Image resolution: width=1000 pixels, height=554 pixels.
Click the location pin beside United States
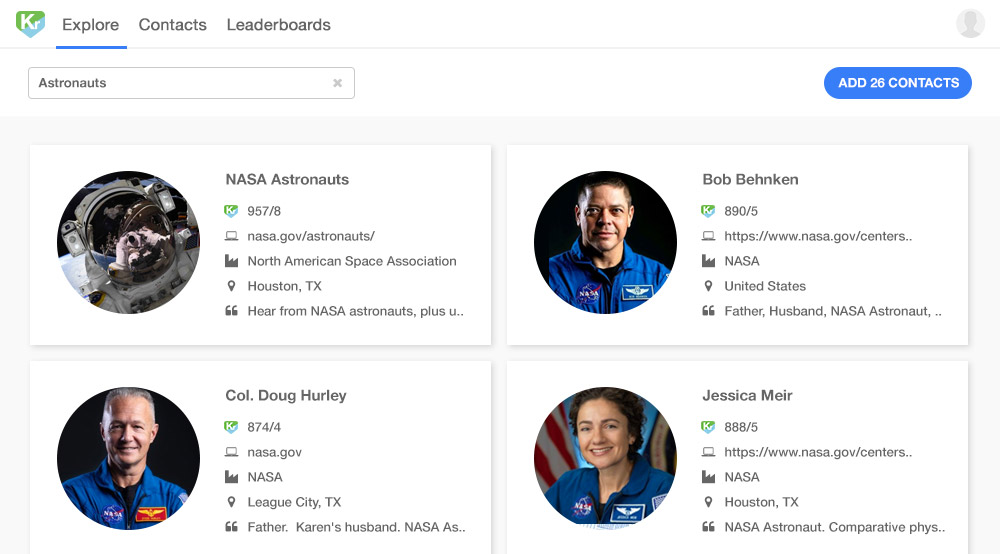click(x=709, y=286)
